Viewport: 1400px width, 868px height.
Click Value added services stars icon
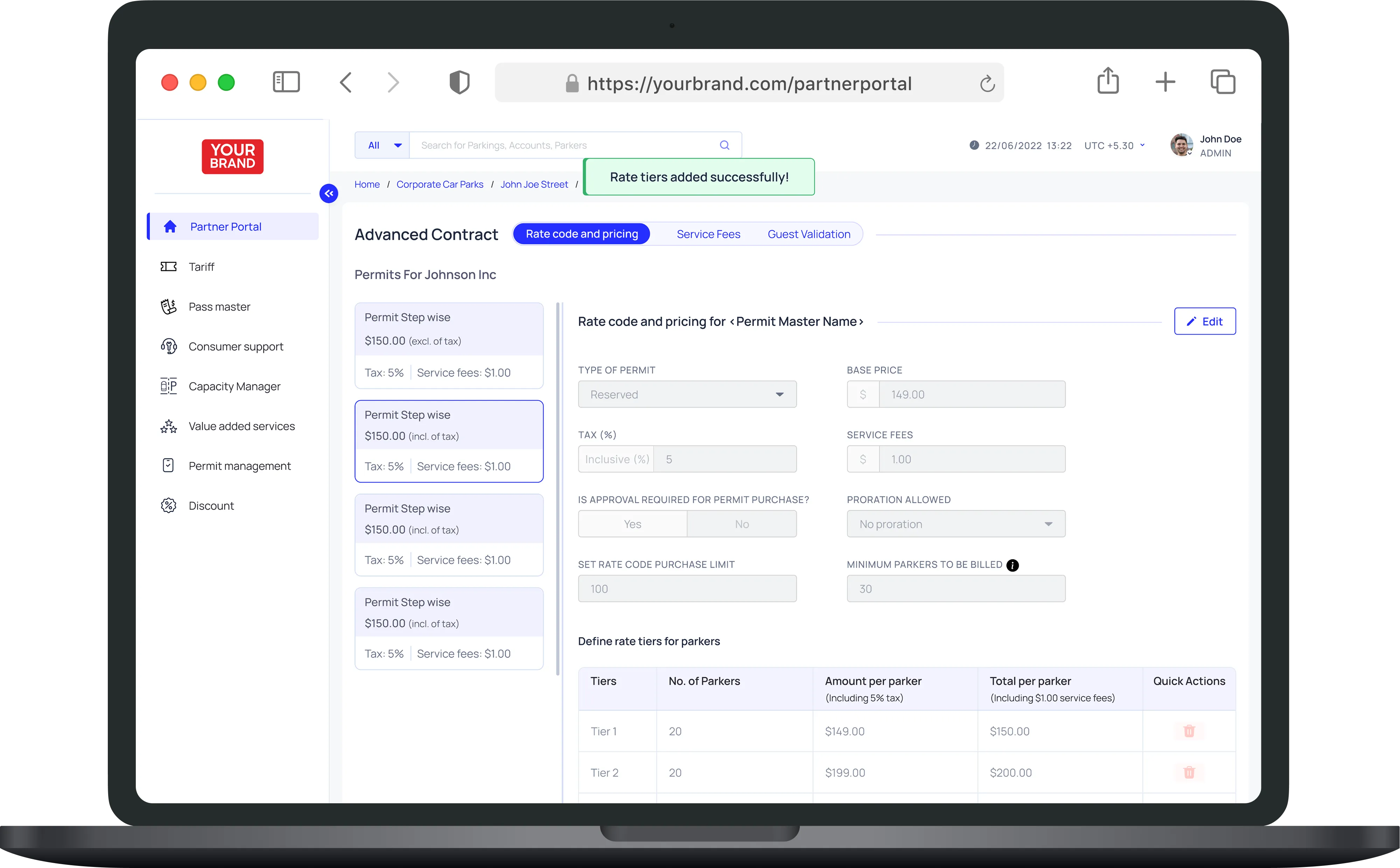click(168, 426)
